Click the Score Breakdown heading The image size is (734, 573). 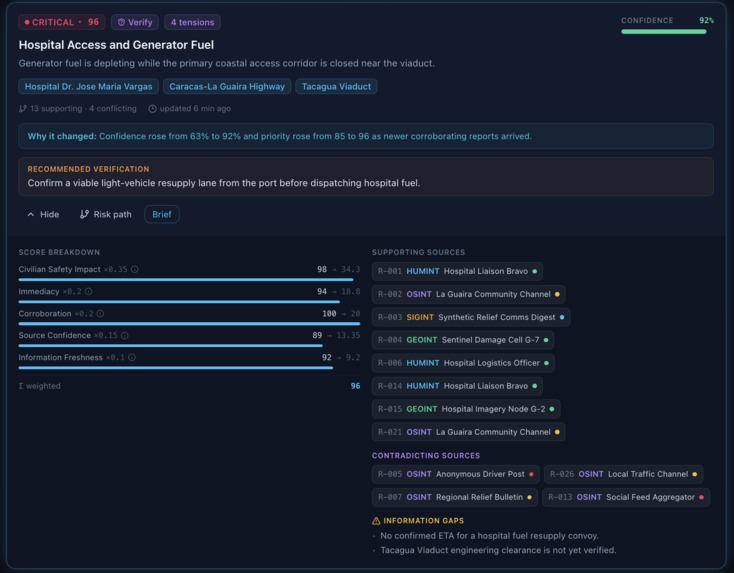pyautogui.click(x=59, y=252)
